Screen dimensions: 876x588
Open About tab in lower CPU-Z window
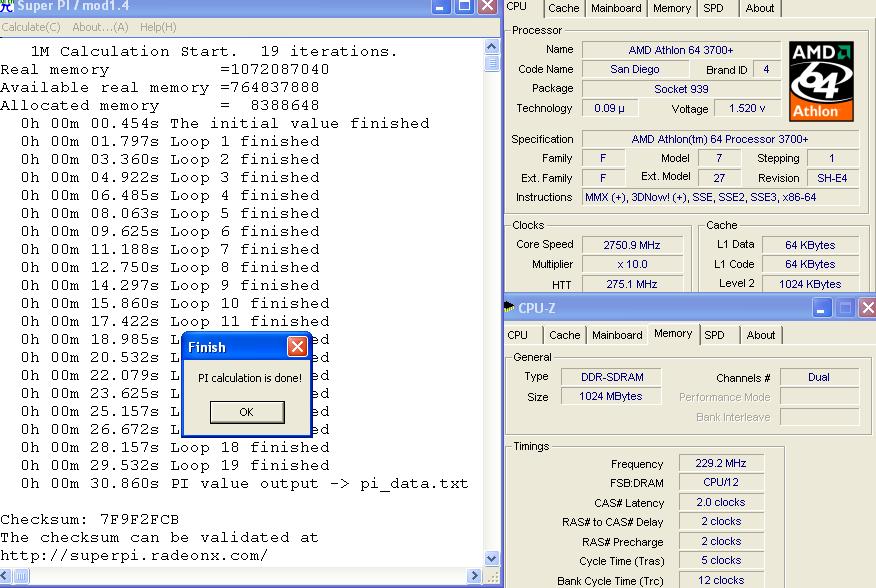(x=760, y=335)
